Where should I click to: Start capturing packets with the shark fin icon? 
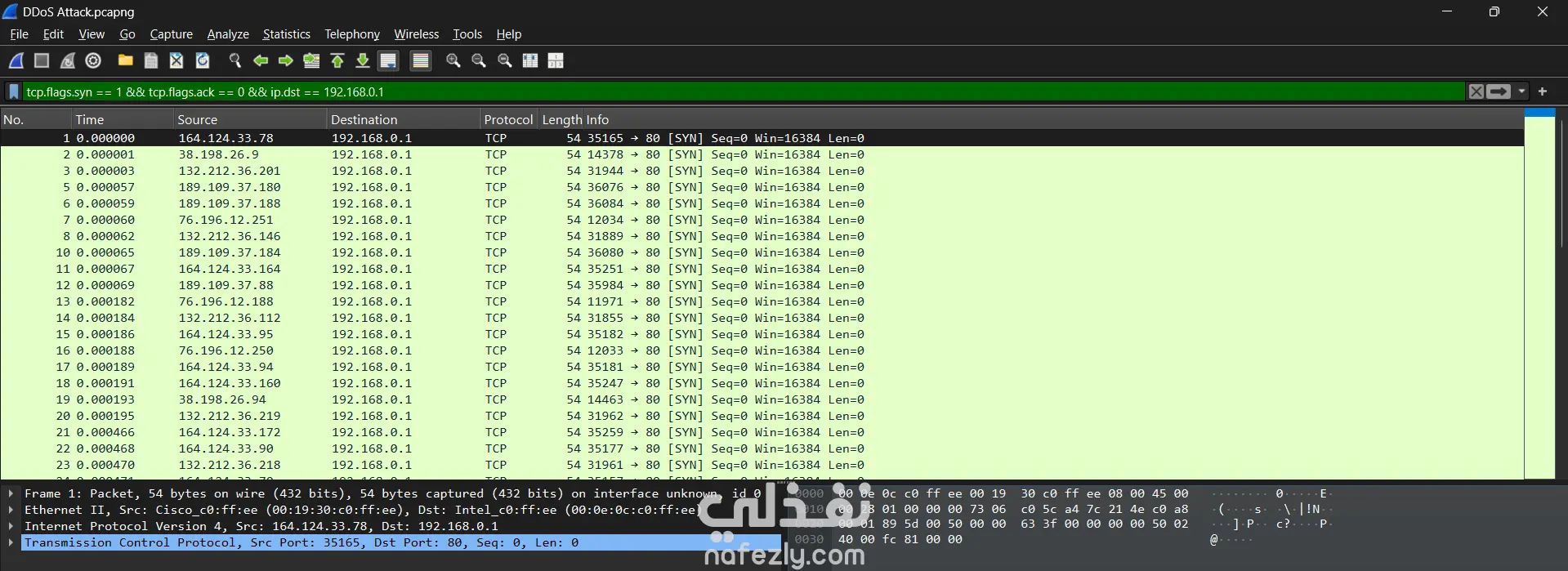pyautogui.click(x=16, y=60)
